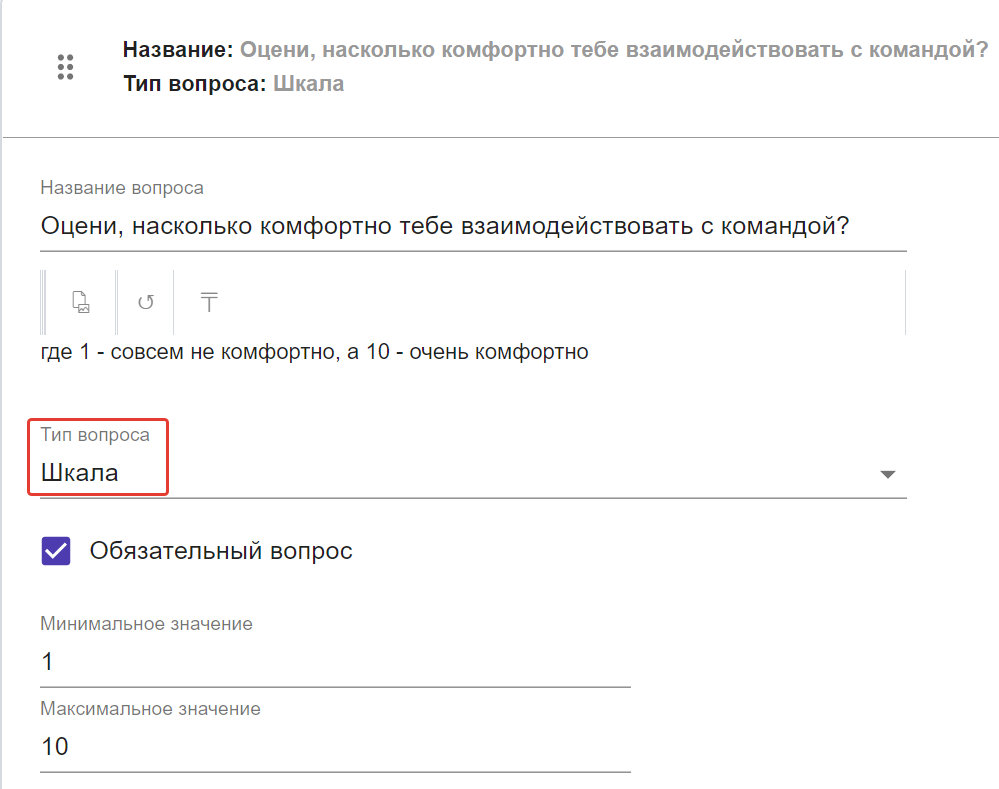This screenshot has width=999, height=789.
Task: Click the Тип вопроса field label
Action: coord(95,435)
